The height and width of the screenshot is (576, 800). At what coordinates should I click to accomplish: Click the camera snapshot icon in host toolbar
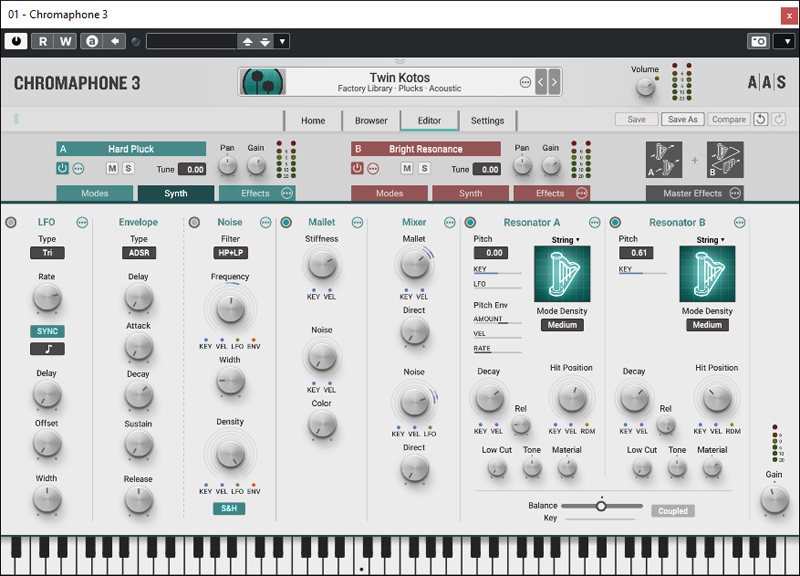click(759, 41)
